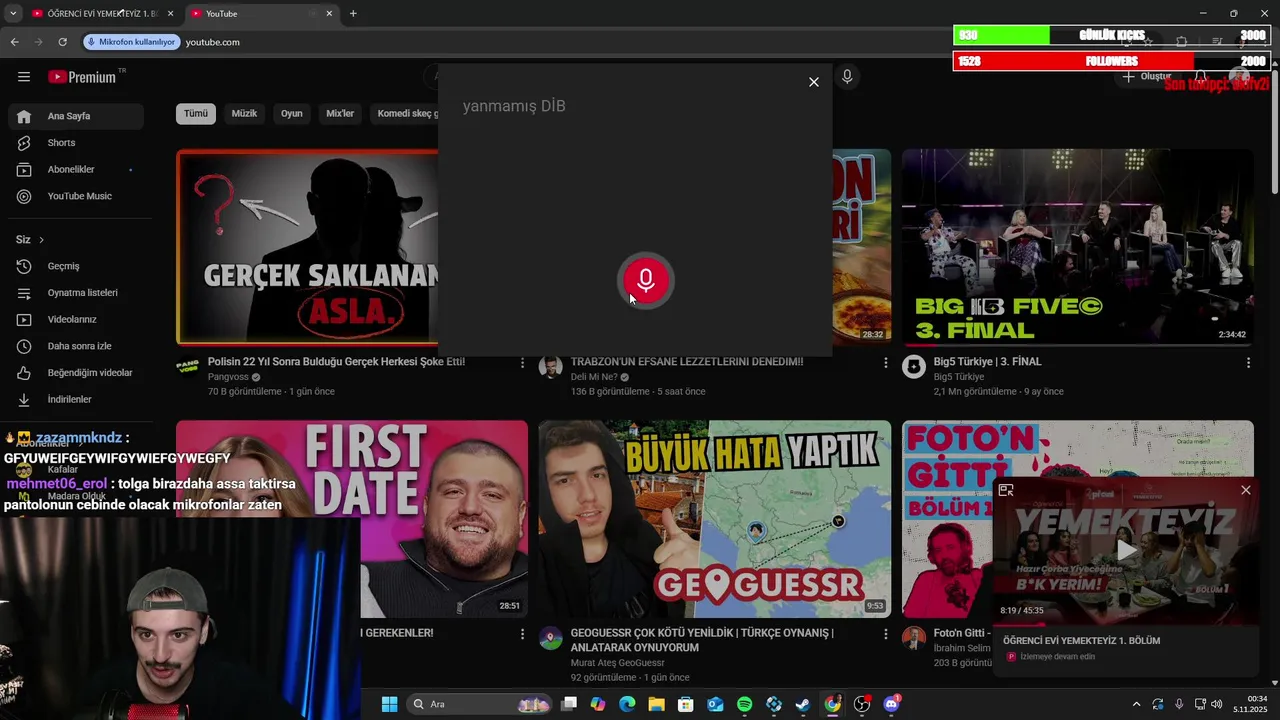
Task: Open Daha sonra izle list
Action: coord(76,346)
